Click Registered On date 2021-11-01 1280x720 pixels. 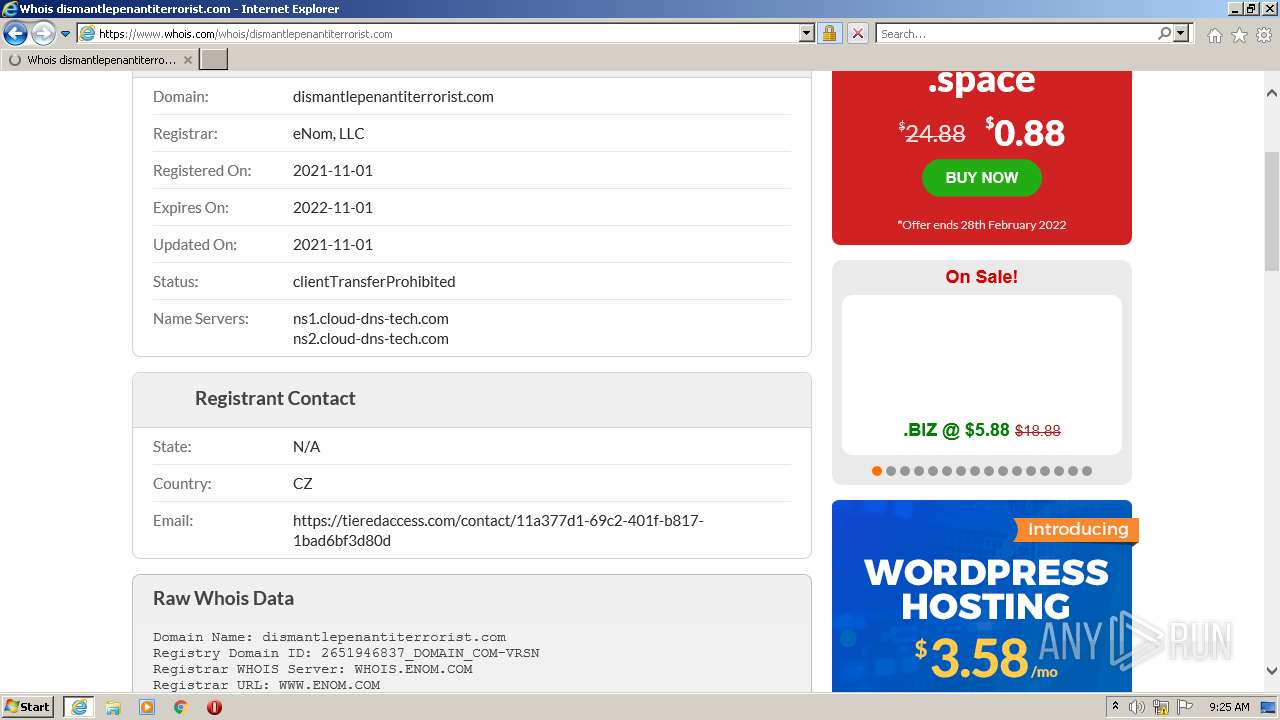point(333,171)
